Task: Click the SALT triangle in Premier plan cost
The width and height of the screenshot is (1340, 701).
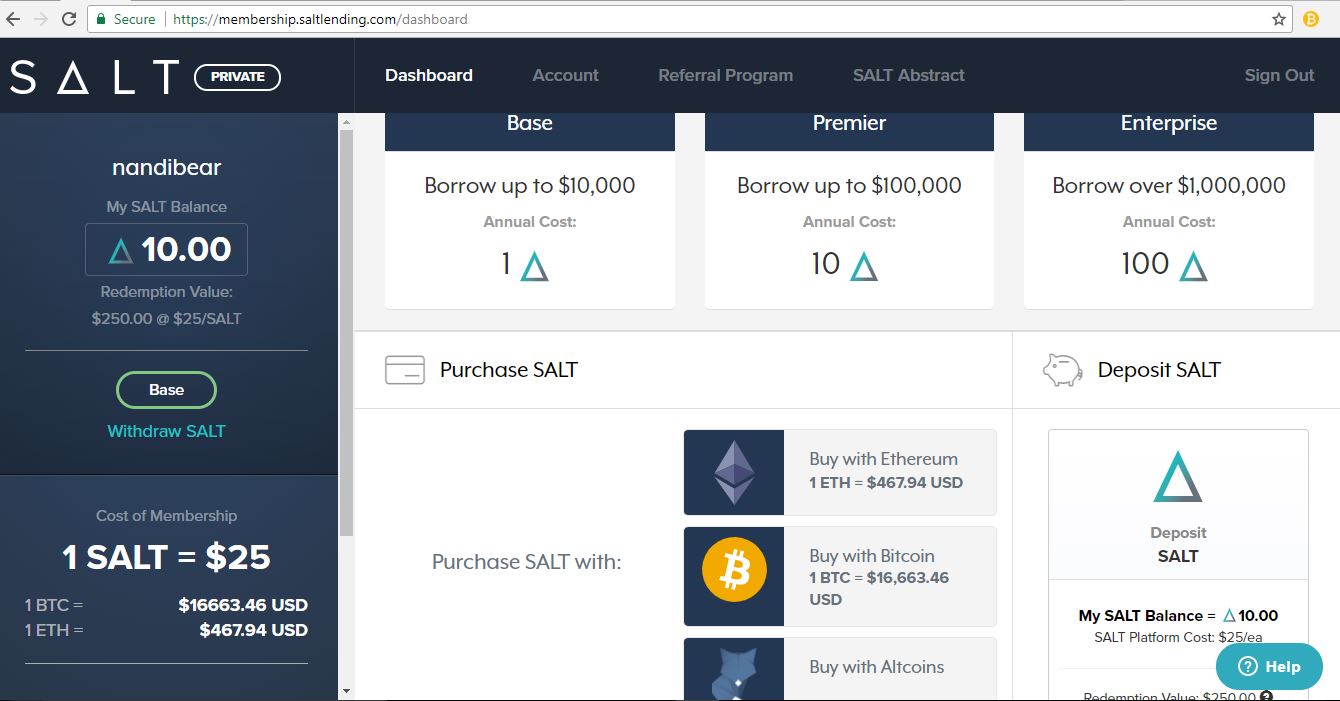Action: click(863, 266)
